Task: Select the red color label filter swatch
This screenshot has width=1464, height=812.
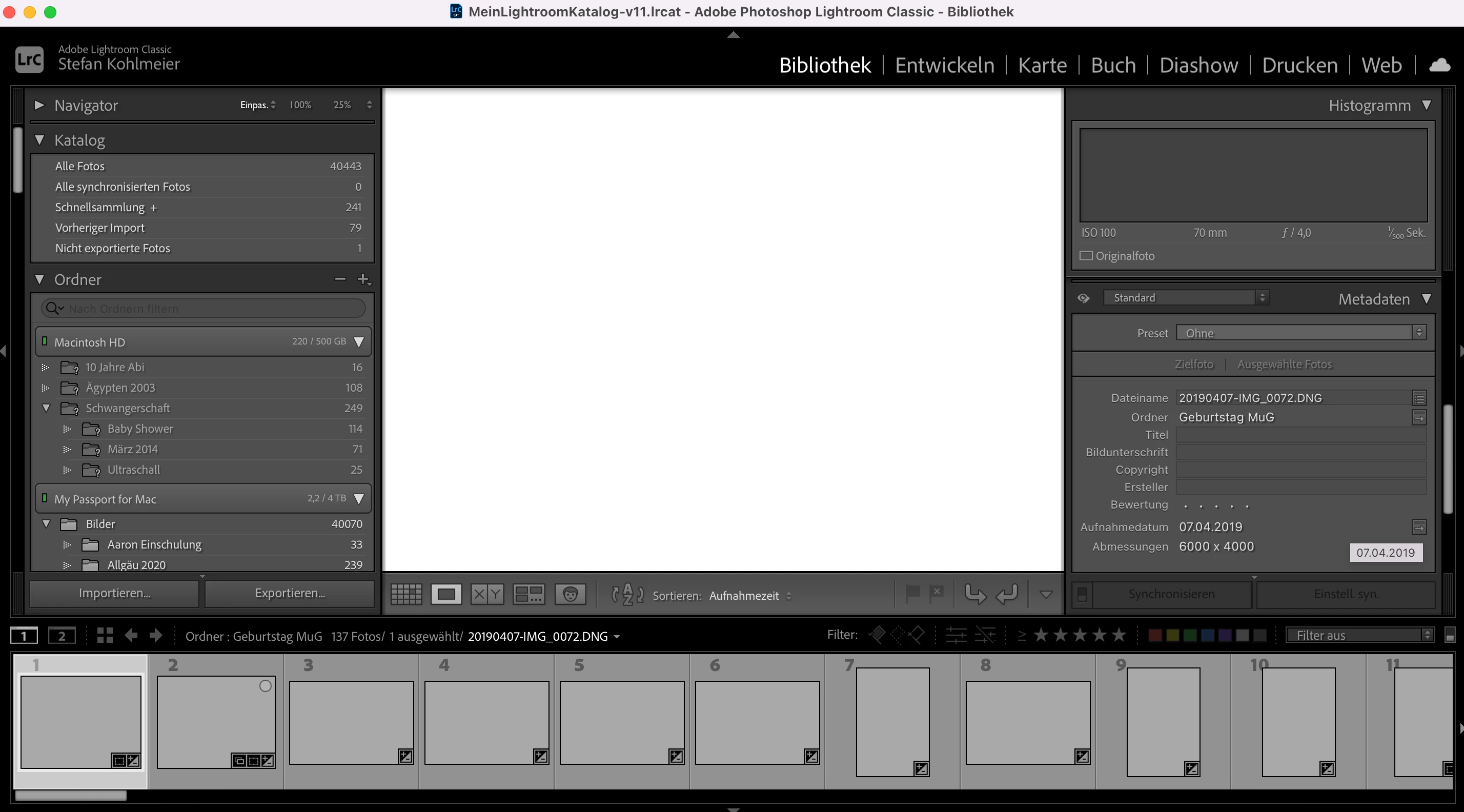Action: (1155, 635)
